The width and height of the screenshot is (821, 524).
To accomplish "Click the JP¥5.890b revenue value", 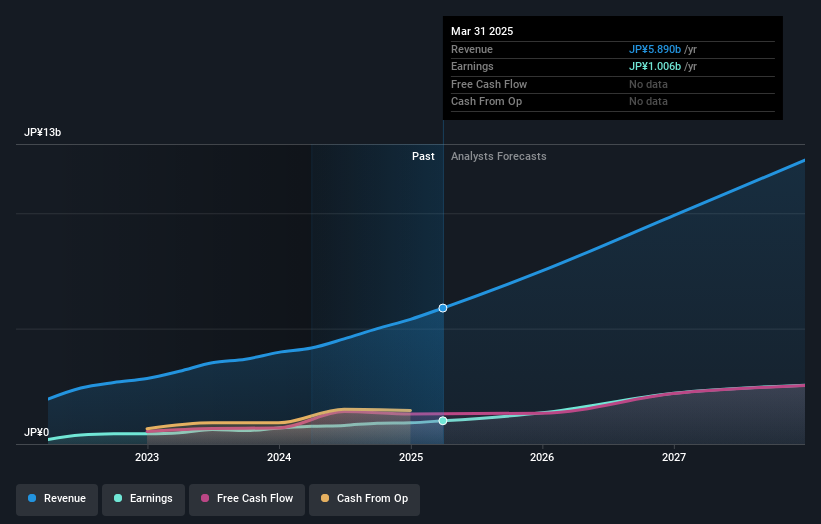I will 655,49.
